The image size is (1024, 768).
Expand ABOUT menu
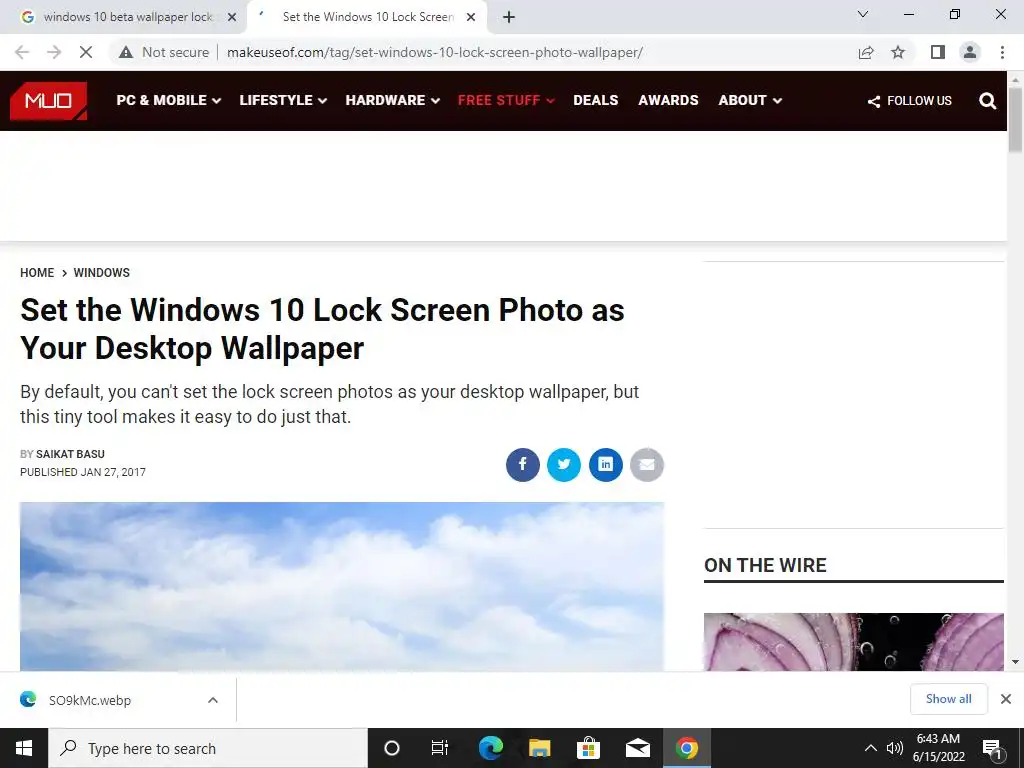[x=750, y=101]
